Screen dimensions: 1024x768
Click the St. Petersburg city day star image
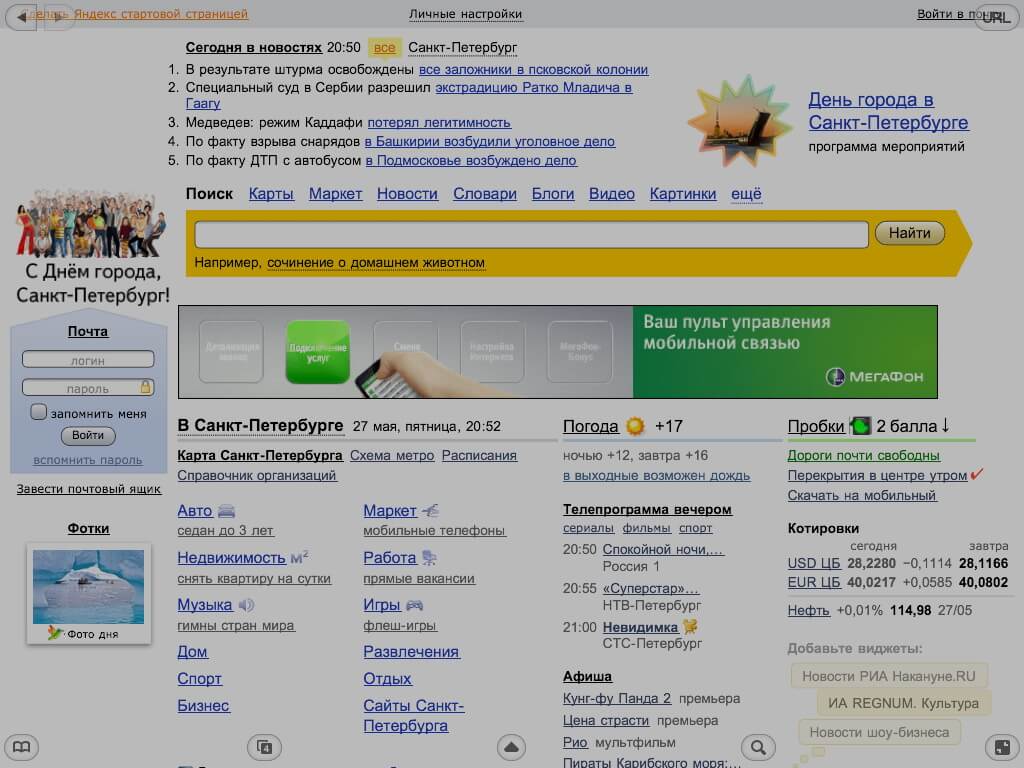click(x=740, y=121)
